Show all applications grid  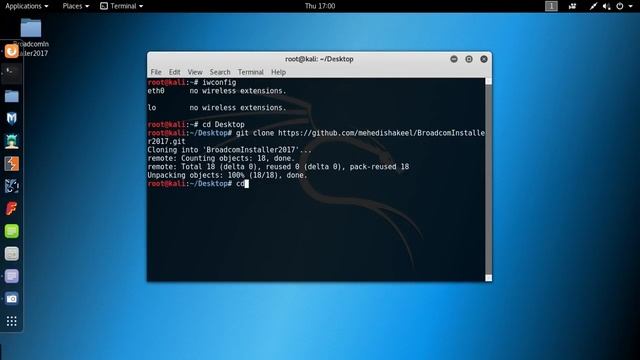(11, 321)
